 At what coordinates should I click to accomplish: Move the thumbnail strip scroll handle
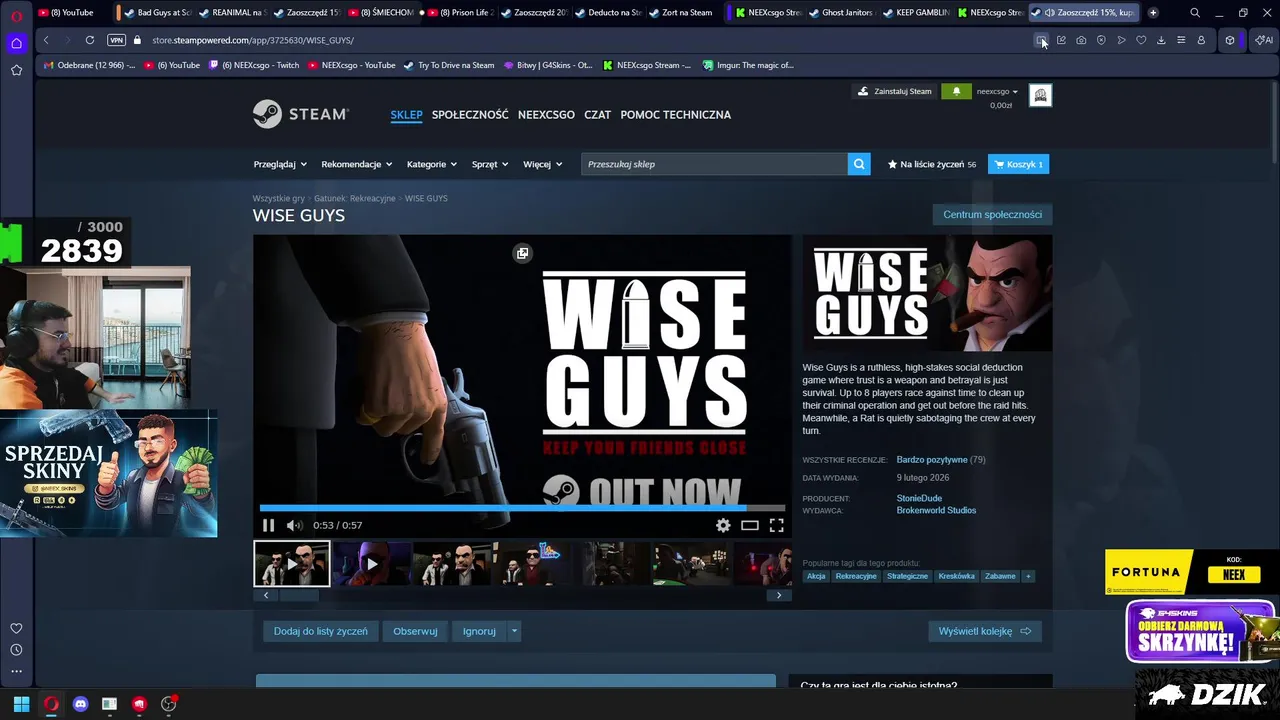(x=298, y=595)
